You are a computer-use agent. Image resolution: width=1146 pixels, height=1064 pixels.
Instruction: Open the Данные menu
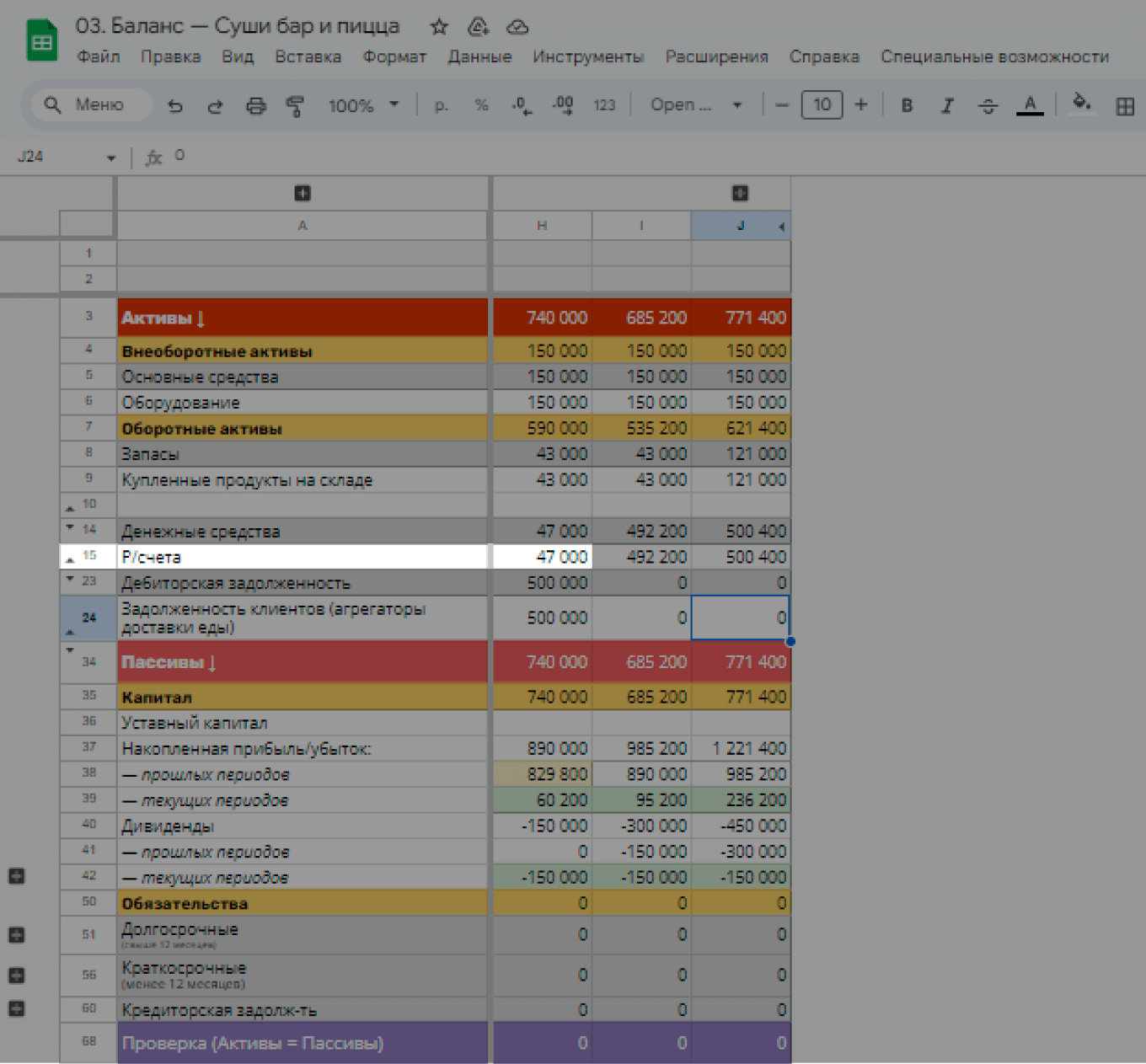pos(479,56)
